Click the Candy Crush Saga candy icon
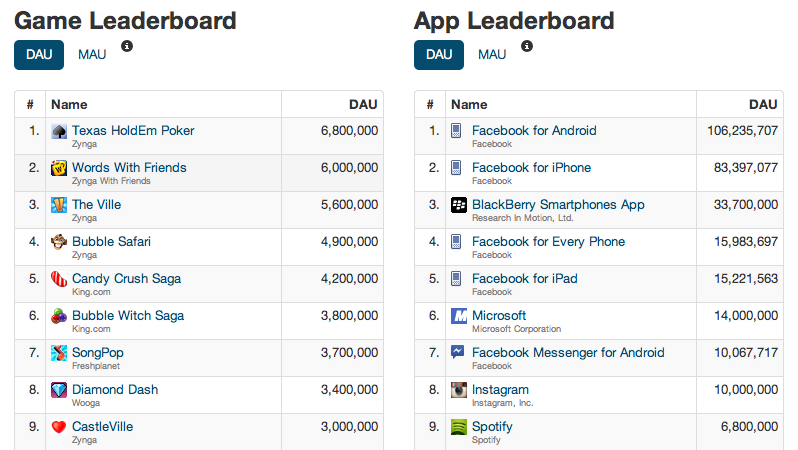The width and height of the screenshot is (798, 450). [x=59, y=280]
